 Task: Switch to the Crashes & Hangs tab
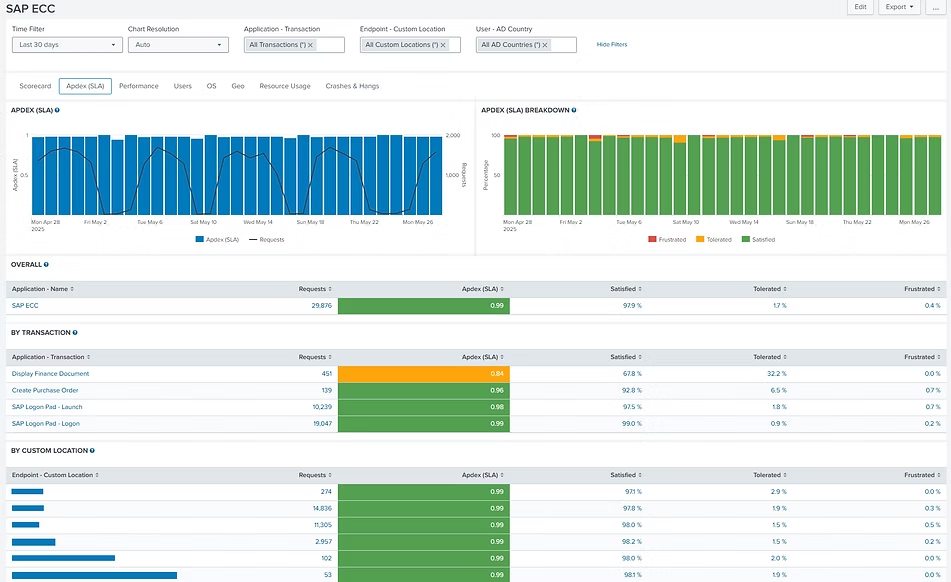point(352,86)
